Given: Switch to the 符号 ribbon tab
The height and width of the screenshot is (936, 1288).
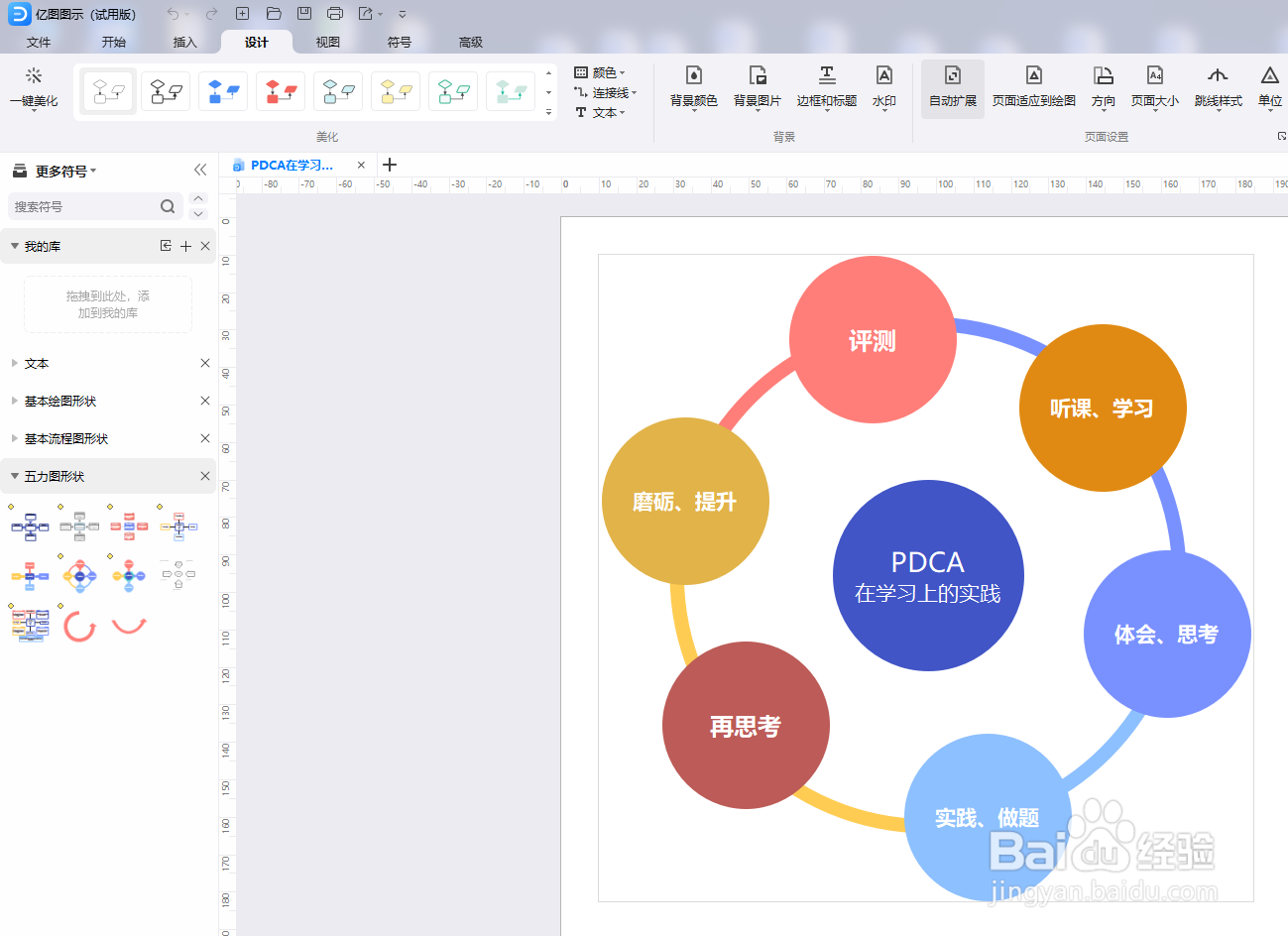Looking at the screenshot, I should click(x=400, y=43).
